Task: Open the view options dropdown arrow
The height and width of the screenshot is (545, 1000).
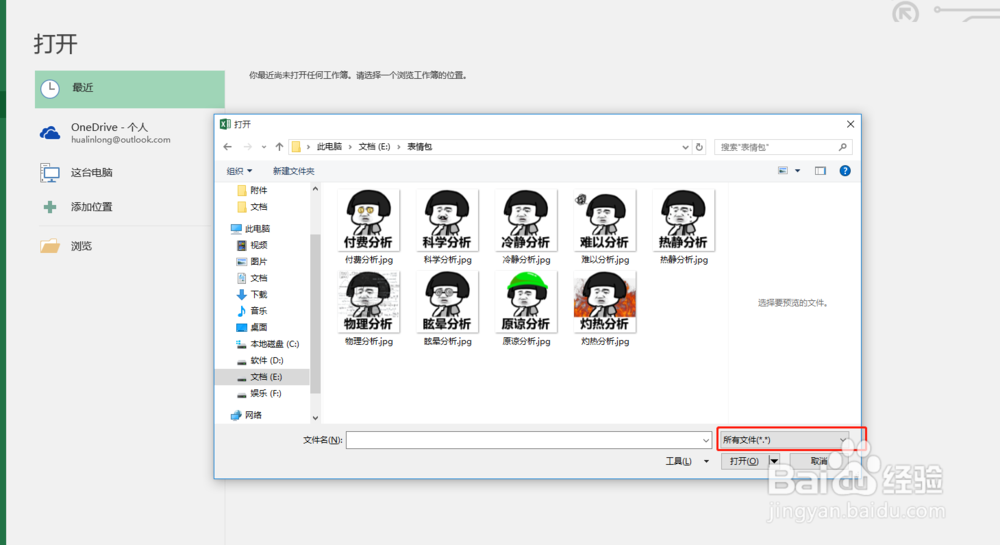Action: click(x=797, y=171)
